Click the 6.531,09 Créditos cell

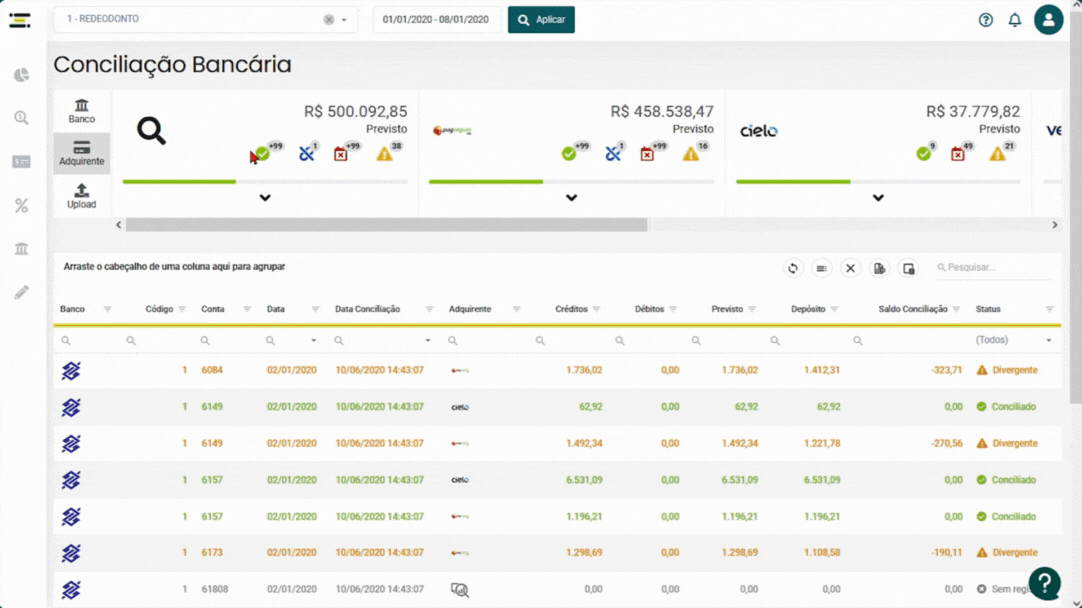[x=584, y=480]
